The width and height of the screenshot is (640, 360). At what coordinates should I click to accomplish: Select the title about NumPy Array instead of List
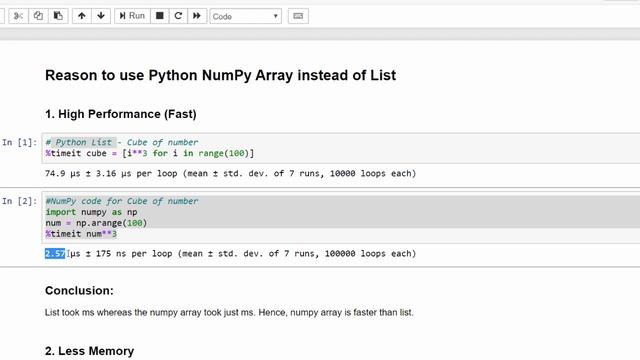click(220, 76)
